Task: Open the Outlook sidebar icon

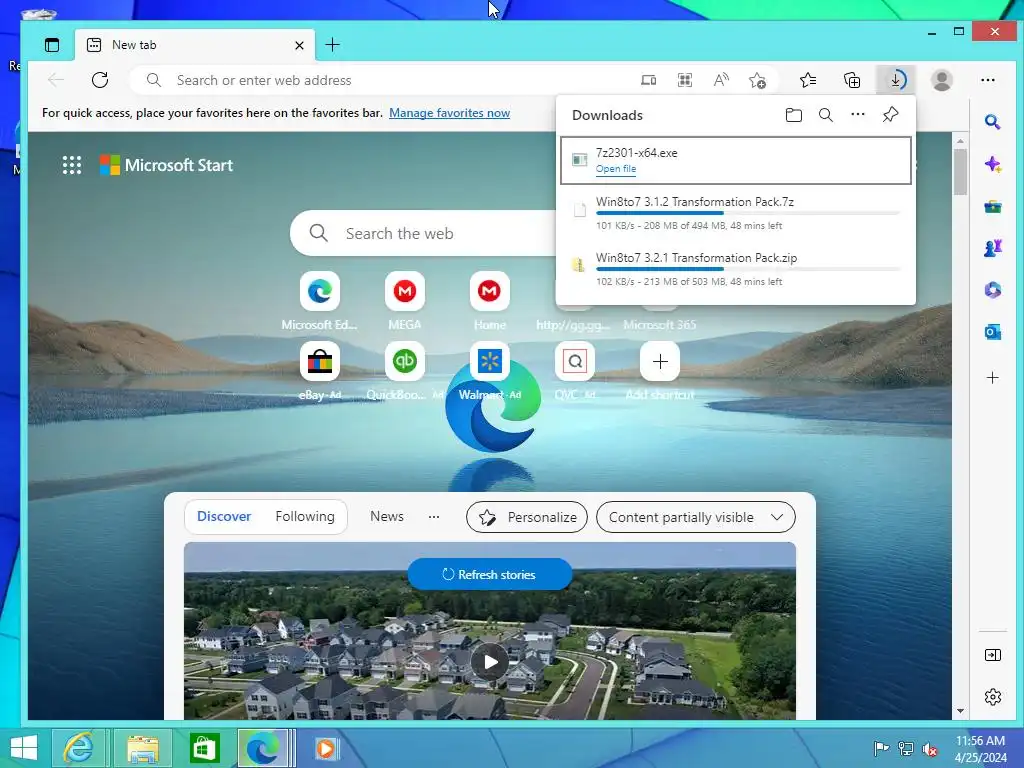Action: point(993,332)
